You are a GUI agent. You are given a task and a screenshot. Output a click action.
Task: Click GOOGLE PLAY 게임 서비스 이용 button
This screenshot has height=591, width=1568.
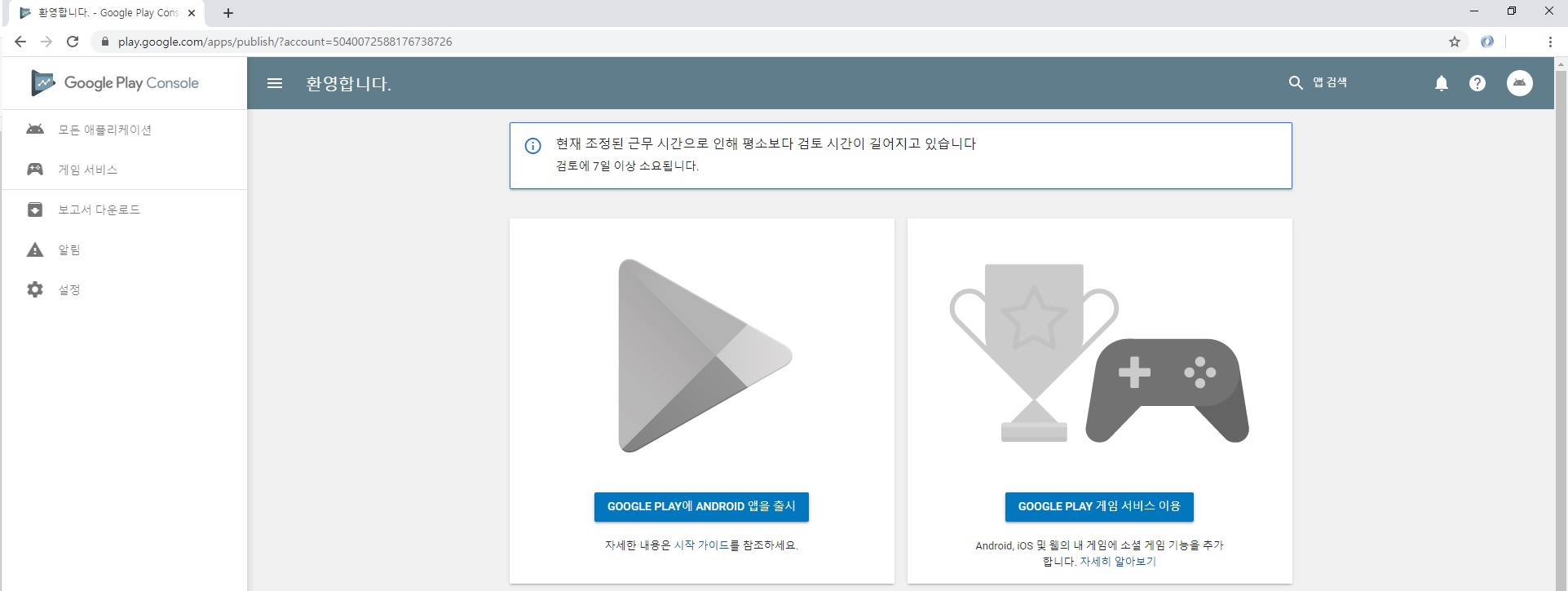[1099, 506]
